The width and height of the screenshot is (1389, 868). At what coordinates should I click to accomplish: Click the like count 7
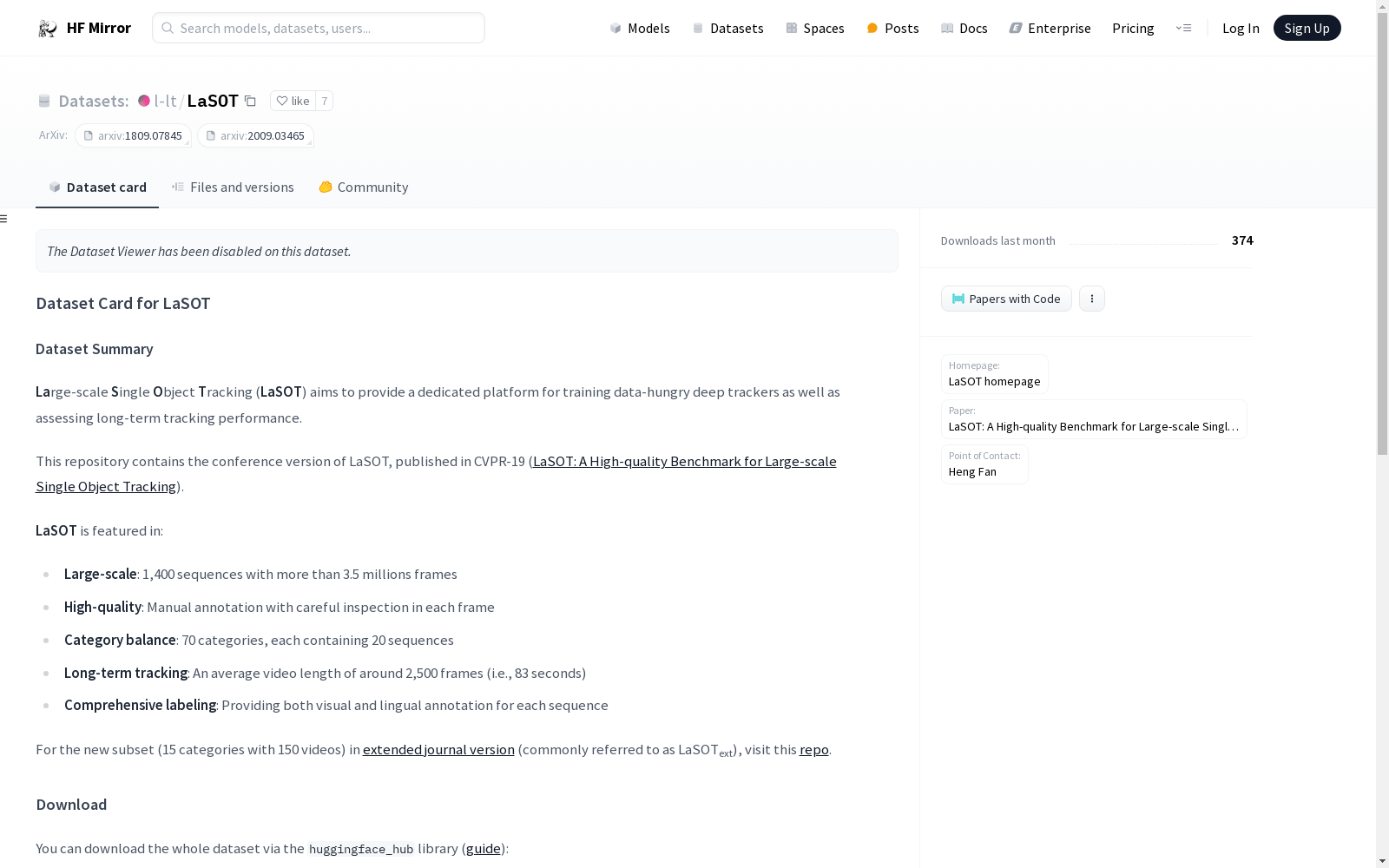325,101
